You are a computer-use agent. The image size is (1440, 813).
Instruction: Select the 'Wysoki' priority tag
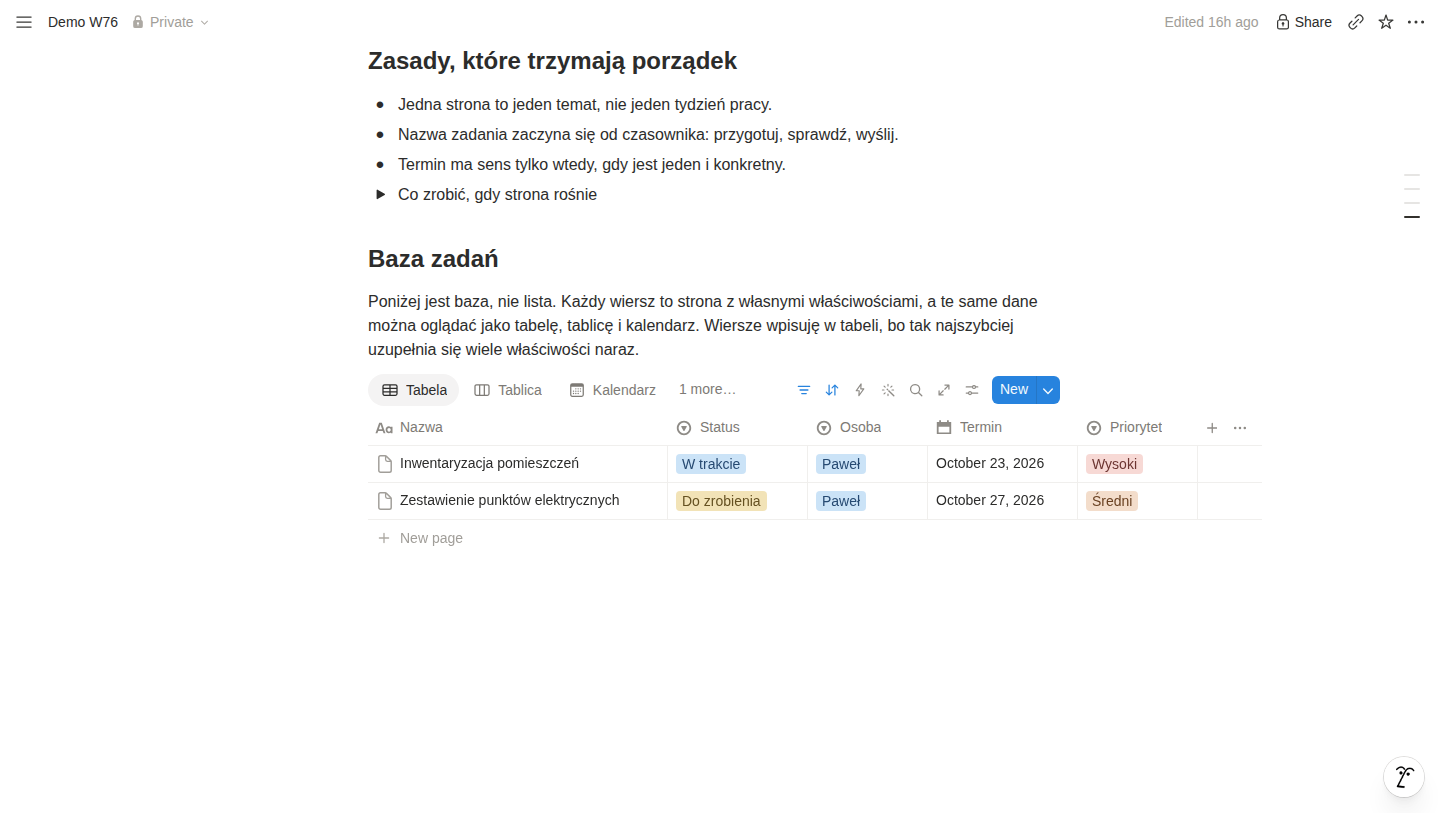[x=1114, y=464]
